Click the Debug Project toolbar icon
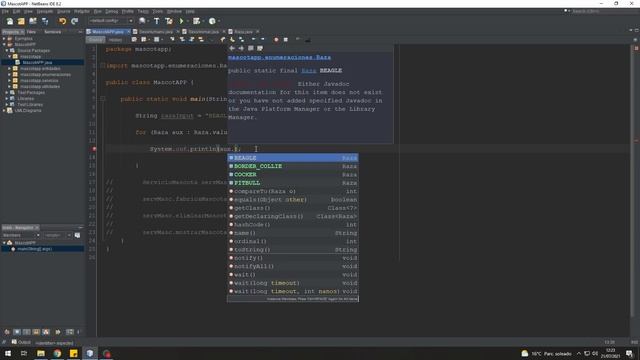Image resolution: width=640 pixels, height=360 pixels. point(196,21)
